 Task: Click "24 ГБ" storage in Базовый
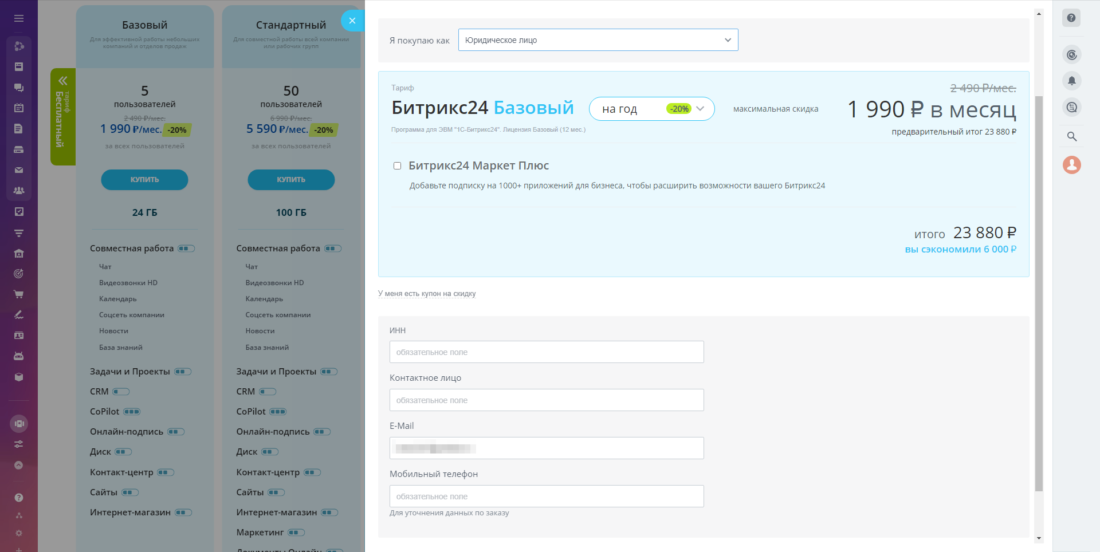click(x=145, y=213)
